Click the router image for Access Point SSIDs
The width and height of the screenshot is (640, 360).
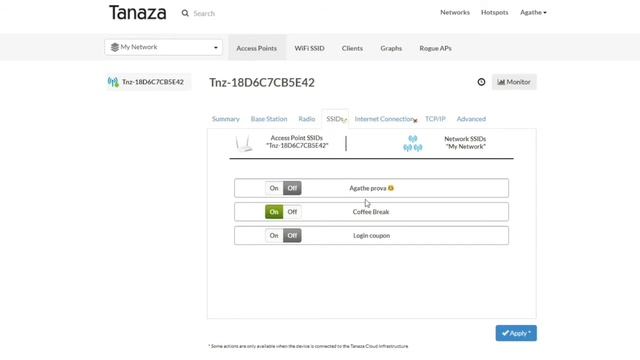click(244, 143)
